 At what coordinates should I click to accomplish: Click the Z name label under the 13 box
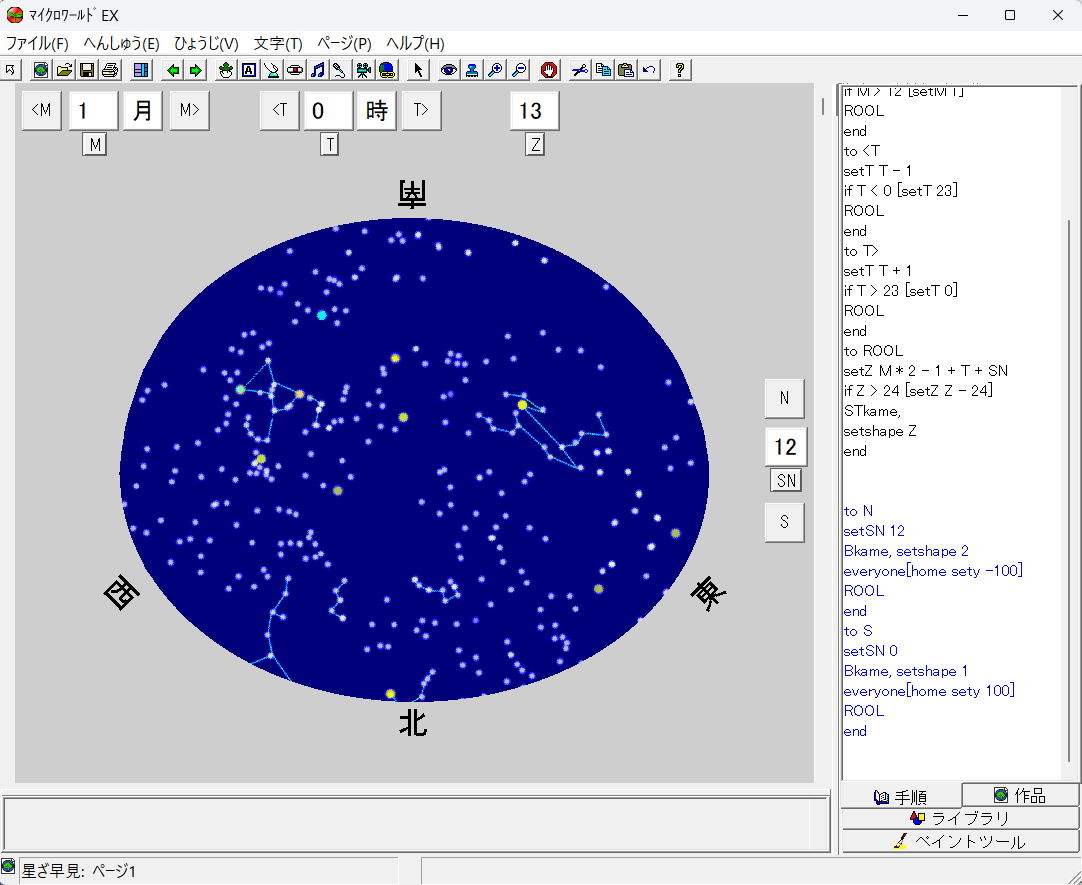[x=535, y=145]
